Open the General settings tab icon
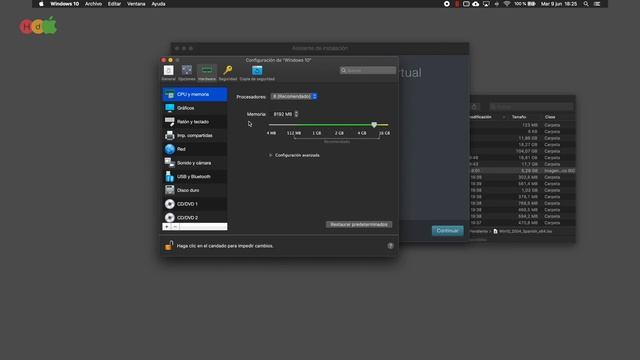The width and height of the screenshot is (640, 360). tap(169, 71)
